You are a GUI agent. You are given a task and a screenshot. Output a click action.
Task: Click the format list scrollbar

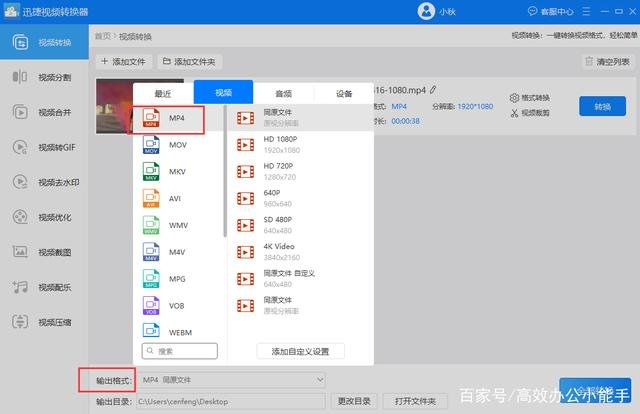(225, 170)
